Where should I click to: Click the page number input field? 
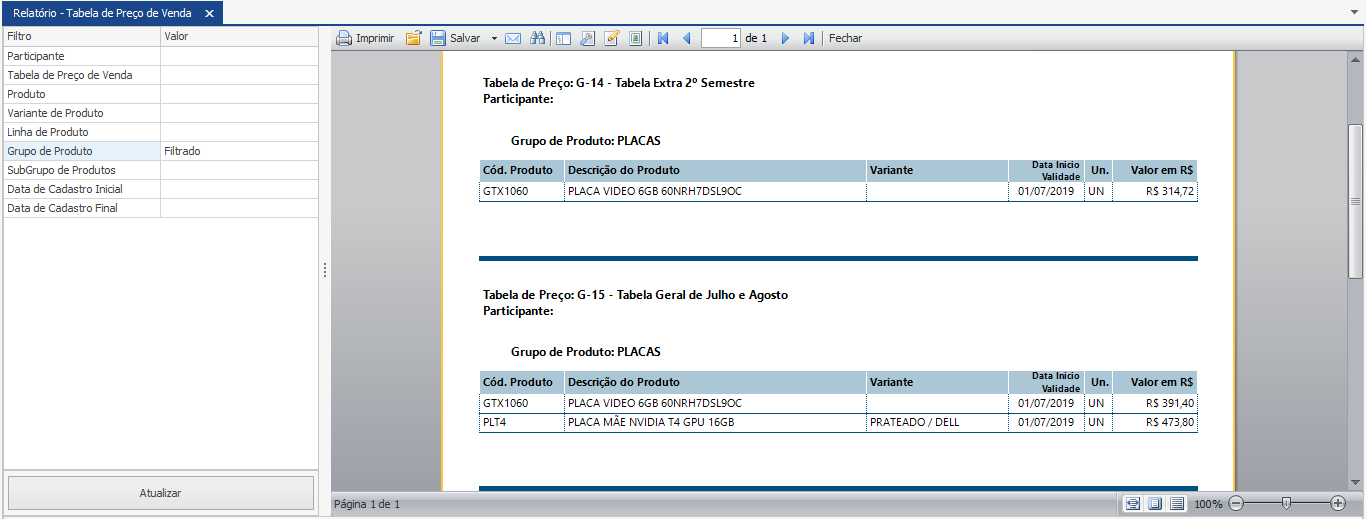[721, 38]
